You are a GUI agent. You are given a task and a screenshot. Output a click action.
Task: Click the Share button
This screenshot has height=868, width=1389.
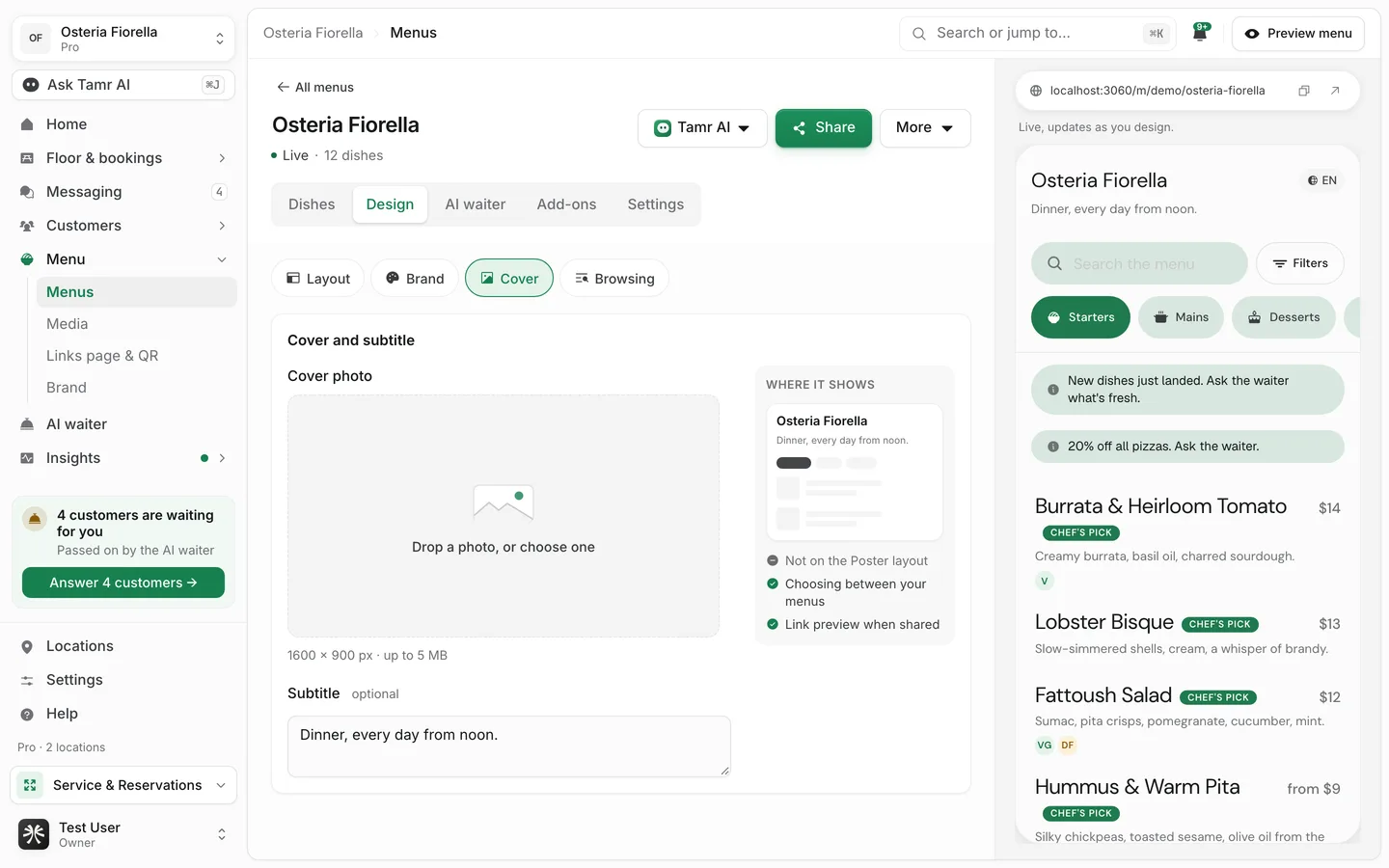tap(824, 128)
